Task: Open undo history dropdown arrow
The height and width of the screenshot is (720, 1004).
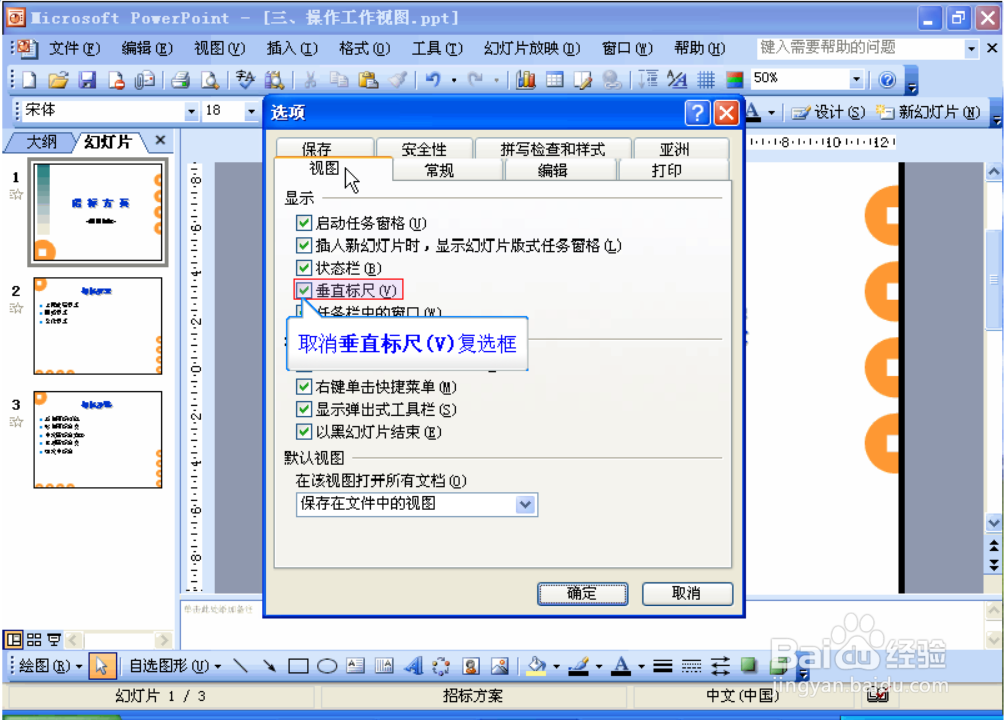Action: coord(454,81)
